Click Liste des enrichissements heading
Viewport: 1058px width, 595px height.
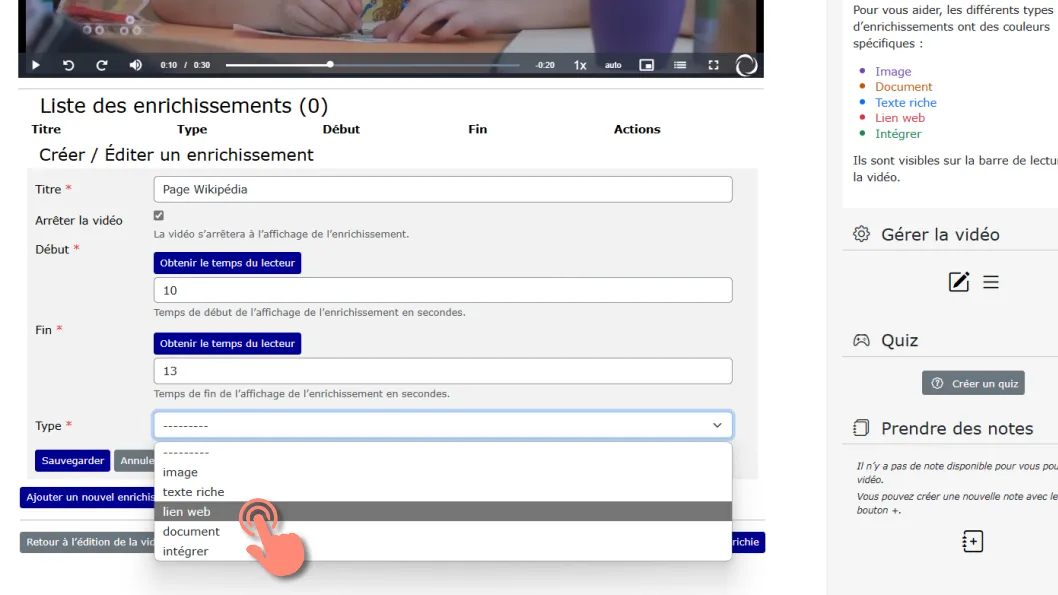(184, 106)
